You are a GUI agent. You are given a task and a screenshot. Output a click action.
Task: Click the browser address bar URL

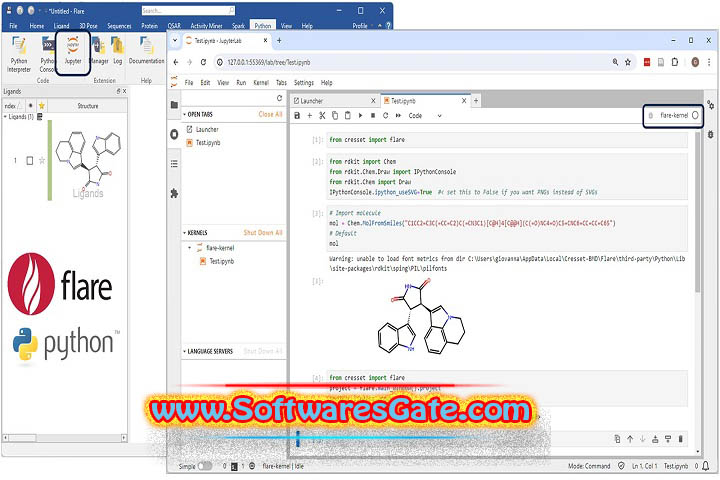click(x=269, y=62)
